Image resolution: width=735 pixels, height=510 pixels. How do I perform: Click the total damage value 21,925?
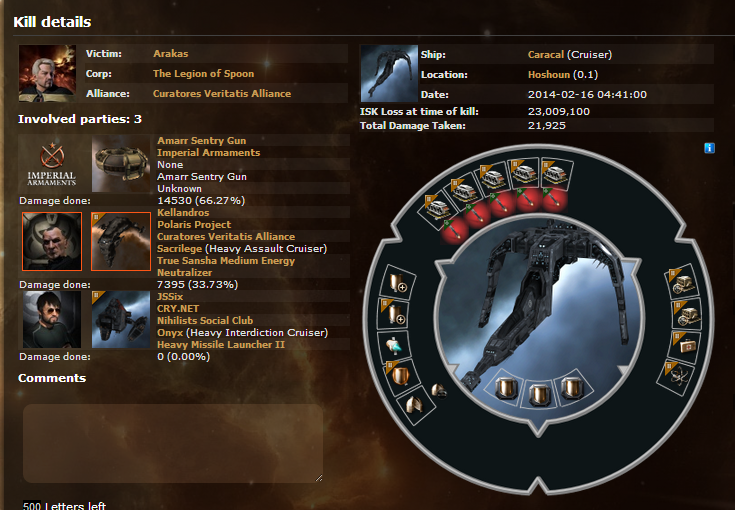(547, 126)
